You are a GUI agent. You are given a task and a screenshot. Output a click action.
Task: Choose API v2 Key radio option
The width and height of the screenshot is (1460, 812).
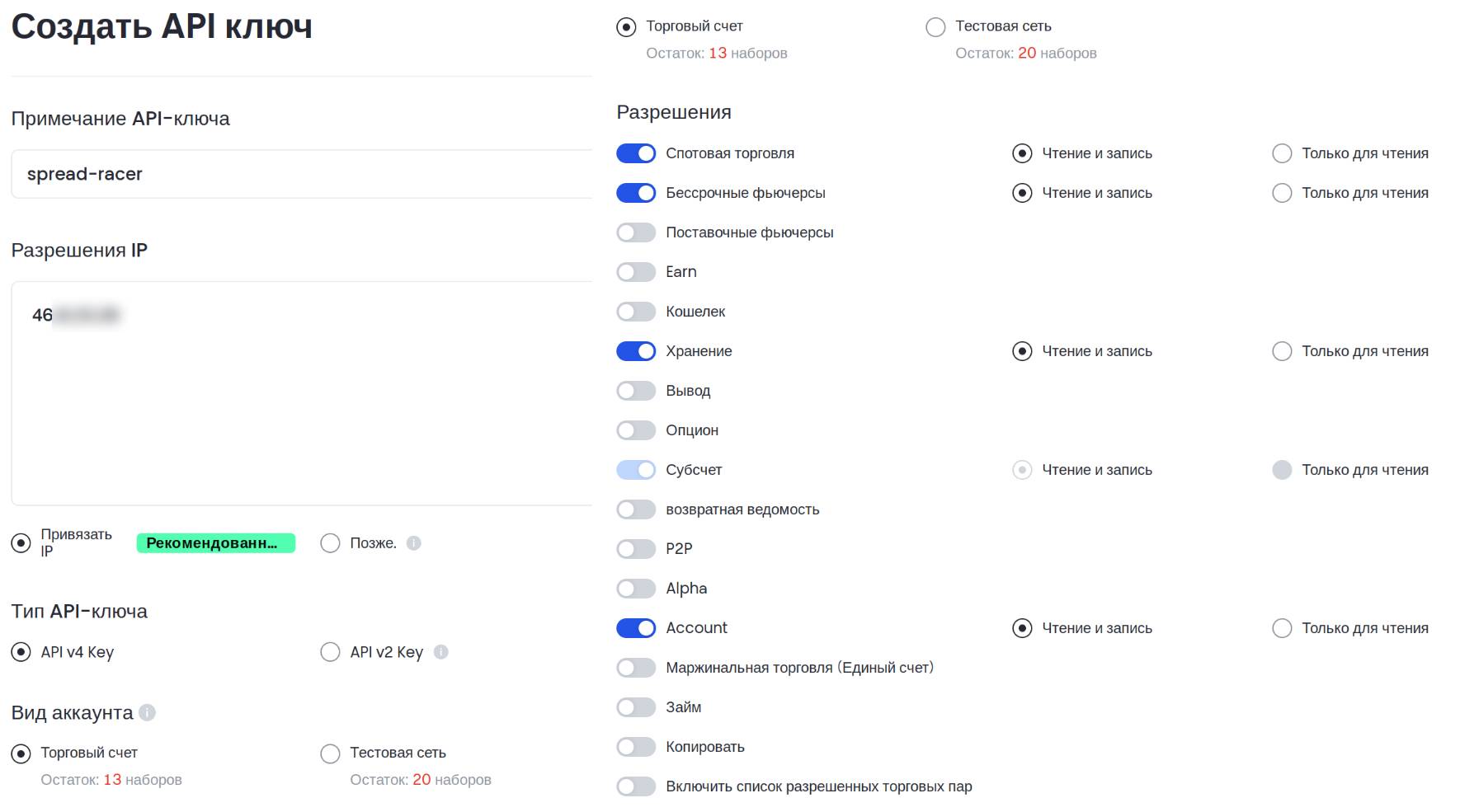coord(330,652)
